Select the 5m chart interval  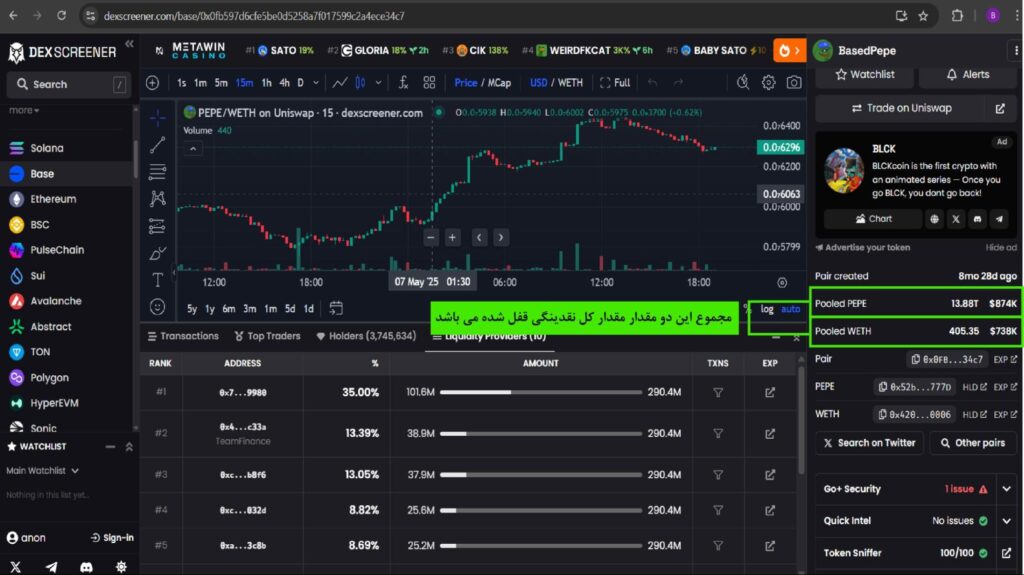[221, 82]
